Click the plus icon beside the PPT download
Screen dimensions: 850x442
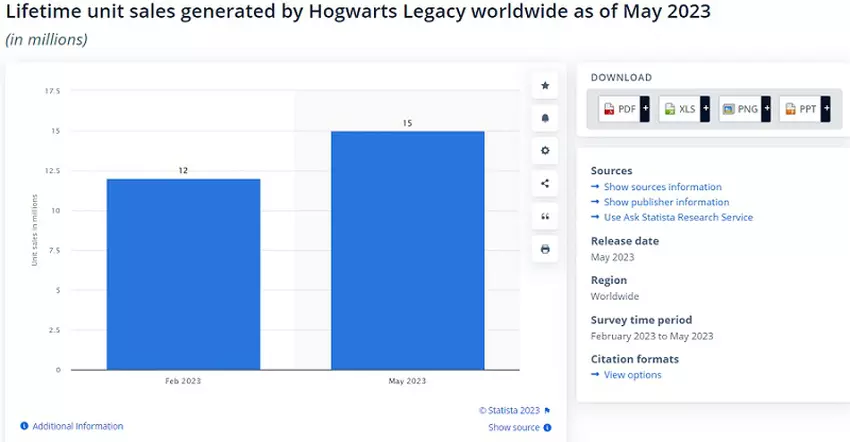(825, 108)
